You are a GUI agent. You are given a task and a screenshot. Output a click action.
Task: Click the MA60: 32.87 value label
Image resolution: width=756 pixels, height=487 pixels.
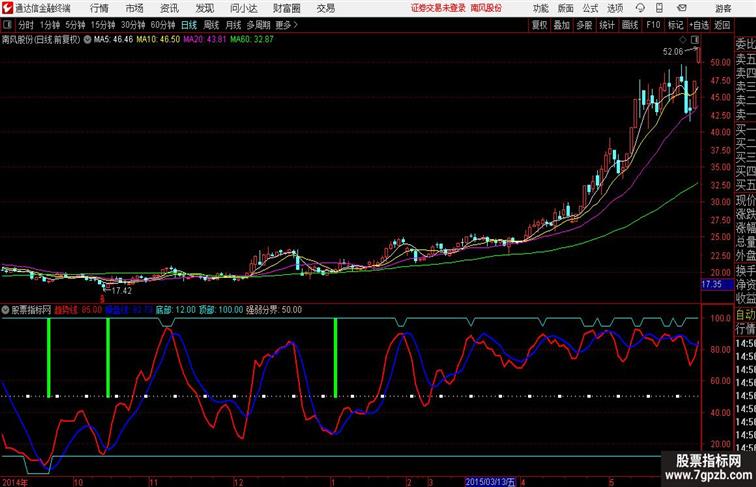coord(252,40)
